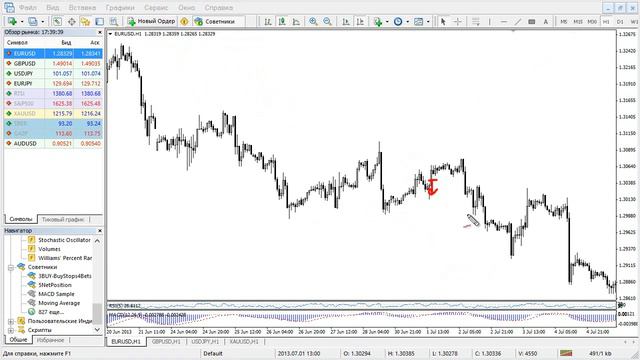
Task: Toggle the Market Watch window icon
Action: point(57,22)
